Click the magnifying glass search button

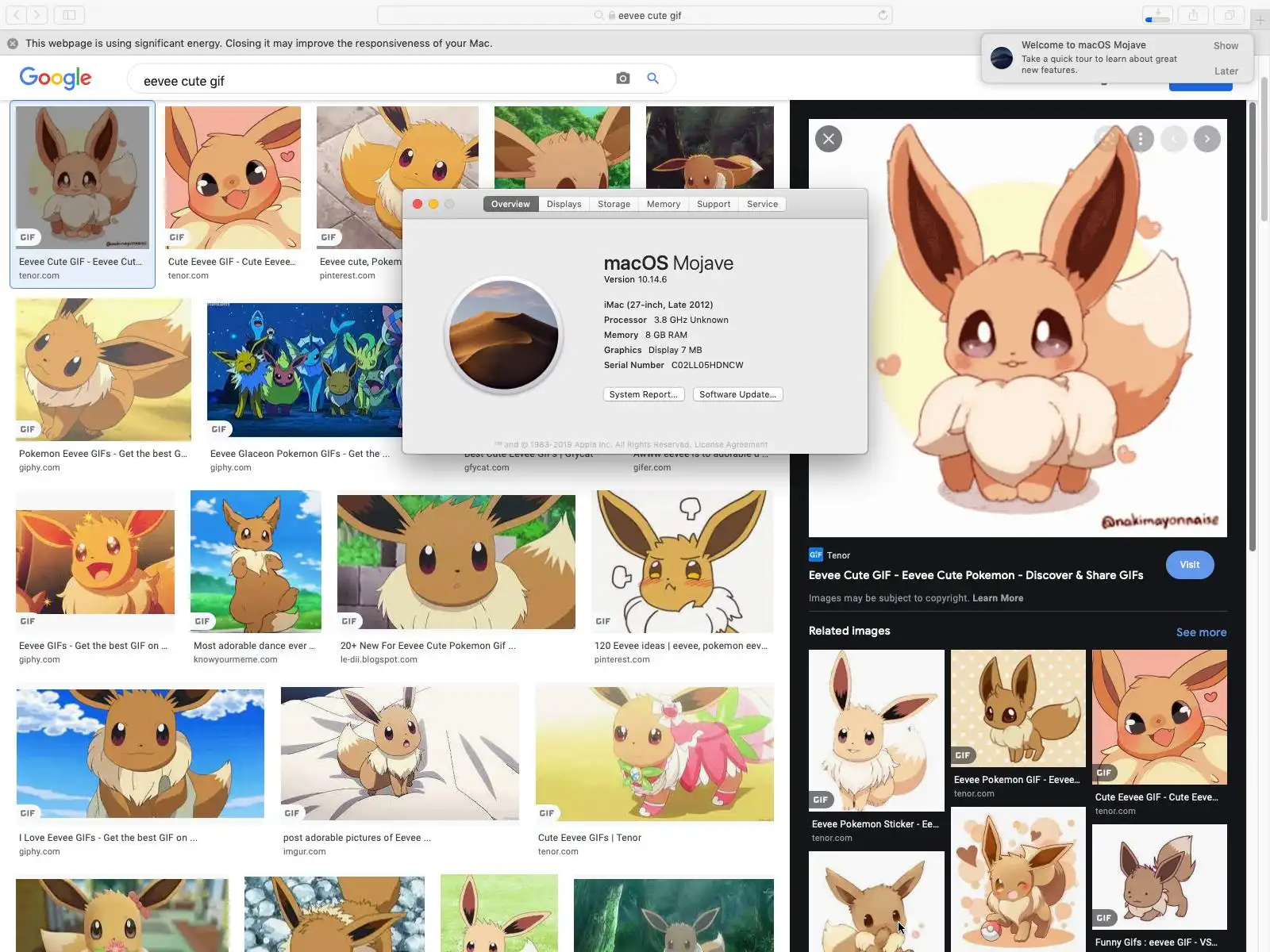(x=652, y=78)
